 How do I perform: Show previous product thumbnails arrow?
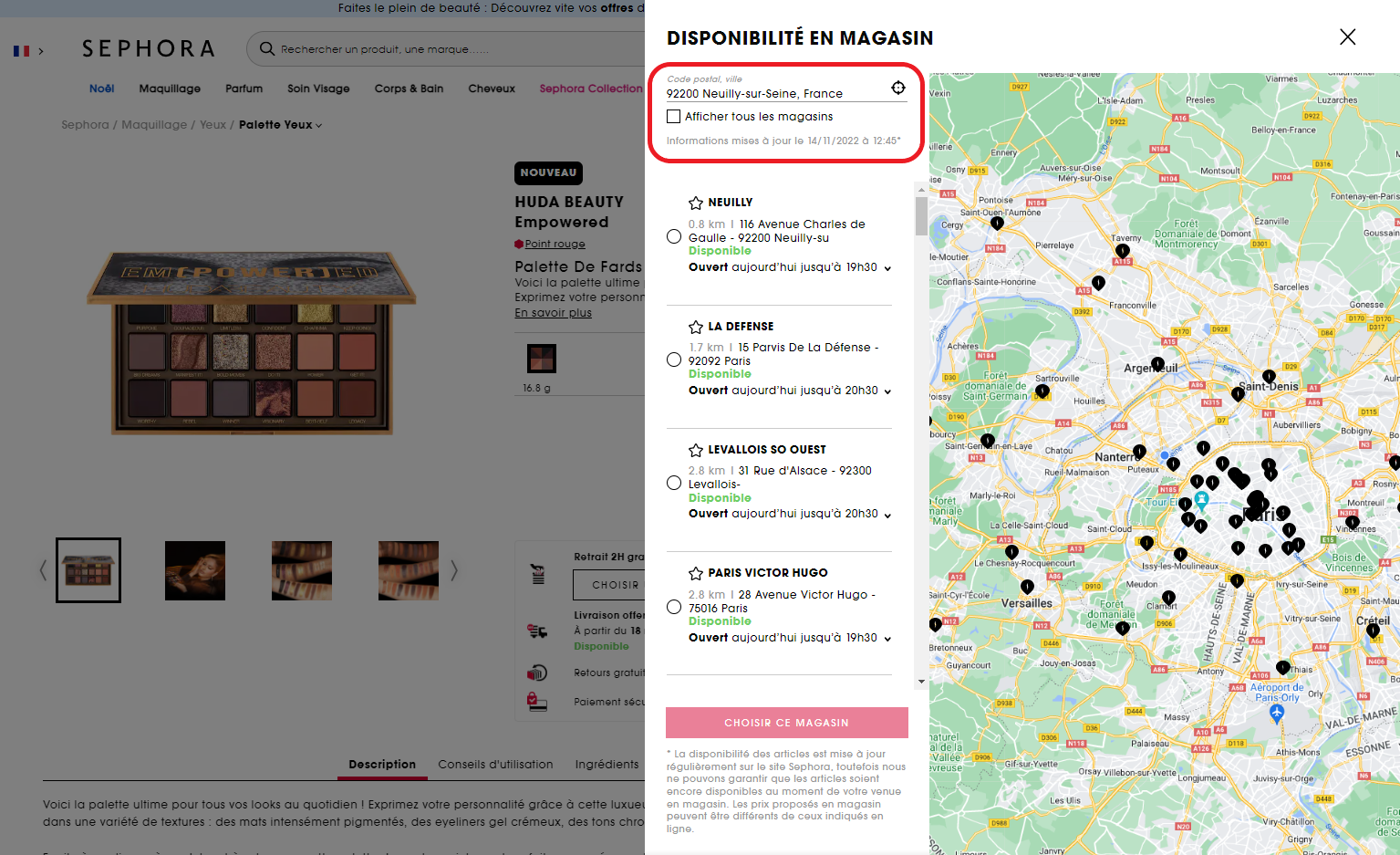(x=43, y=570)
